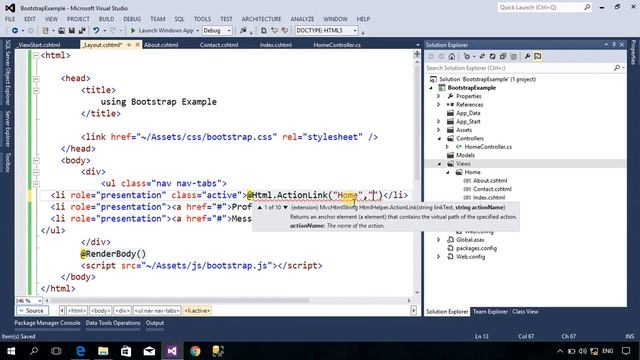Click the Home icon in Solution Explorer

tap(451, 56)
